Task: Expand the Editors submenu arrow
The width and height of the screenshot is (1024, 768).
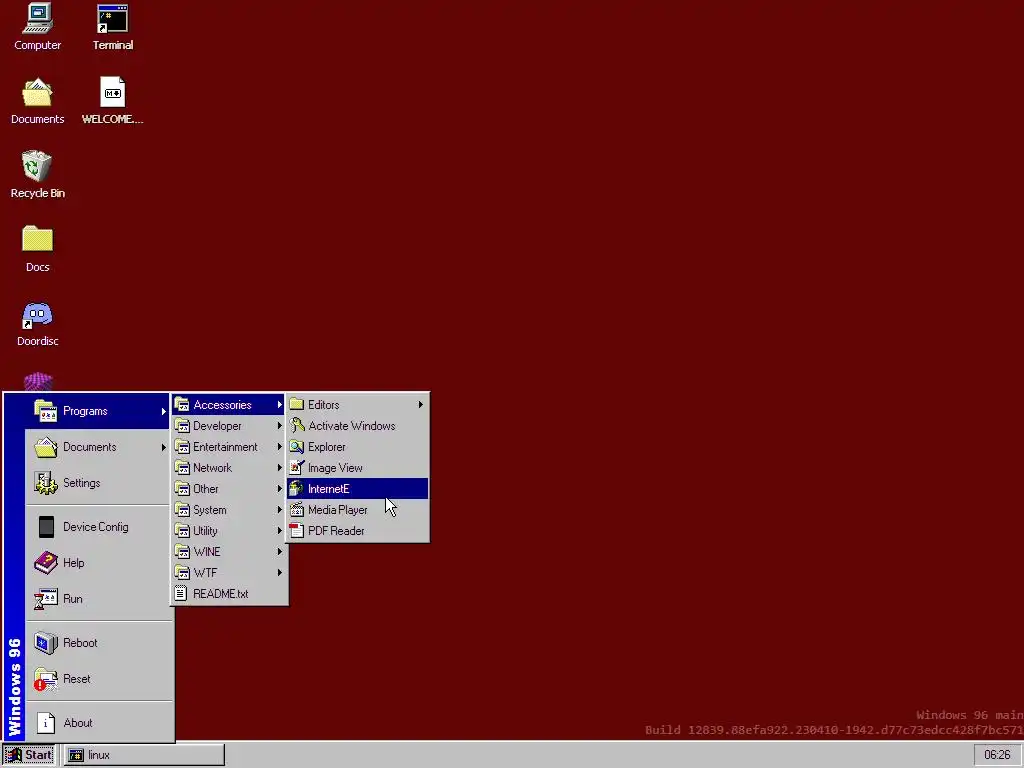Action: [421, 405]
